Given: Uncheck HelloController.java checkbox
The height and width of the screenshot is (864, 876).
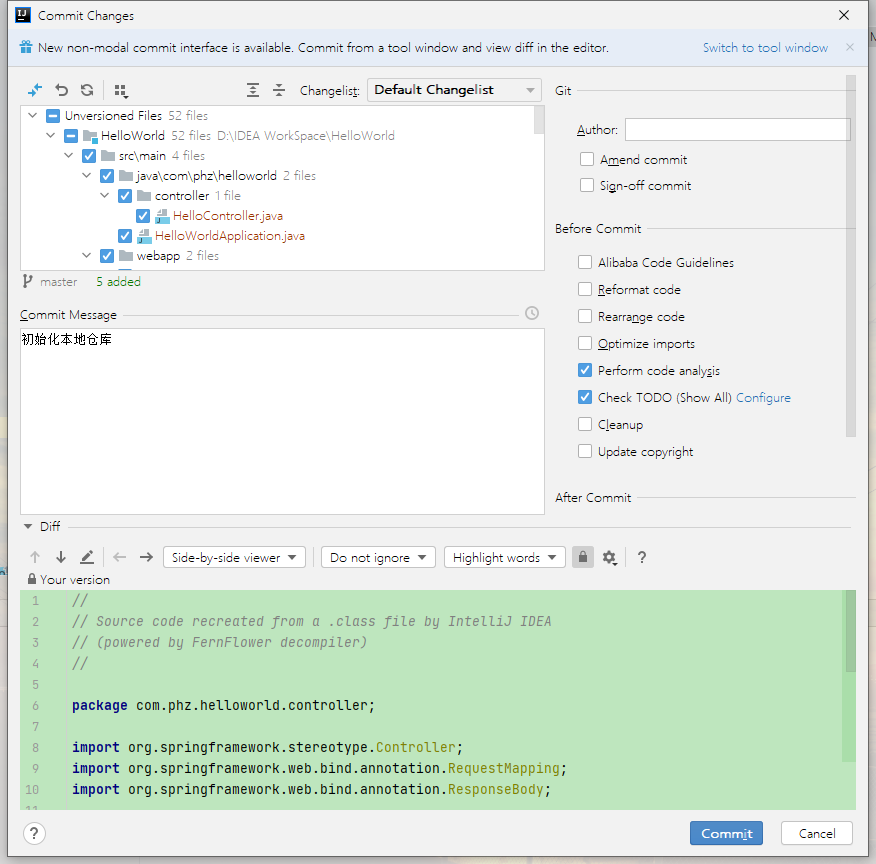Looking at the screenshot, I should click(x=142, y=216).
